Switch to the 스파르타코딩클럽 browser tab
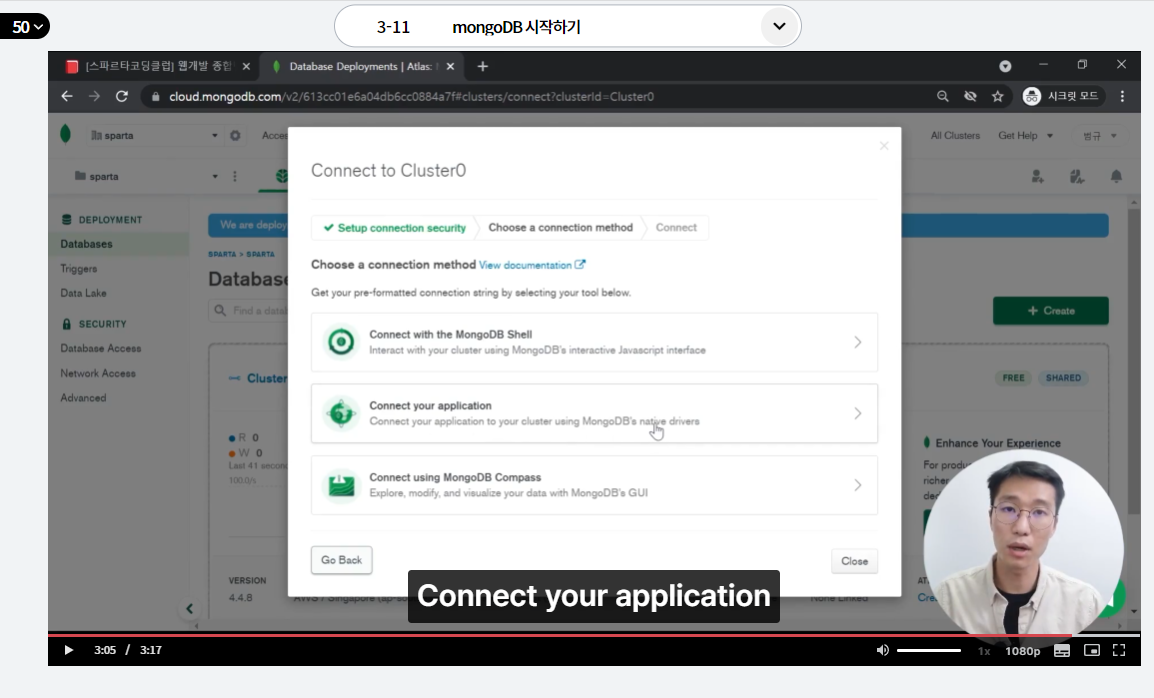 pos(157,66)
